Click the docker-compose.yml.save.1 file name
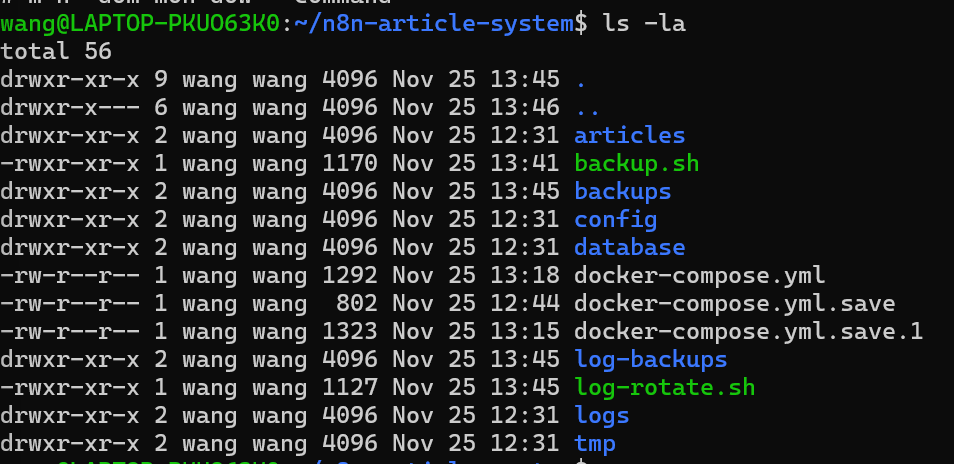Image resolution: width=954 pixels, height=464 pixels. tap(748, 331)
